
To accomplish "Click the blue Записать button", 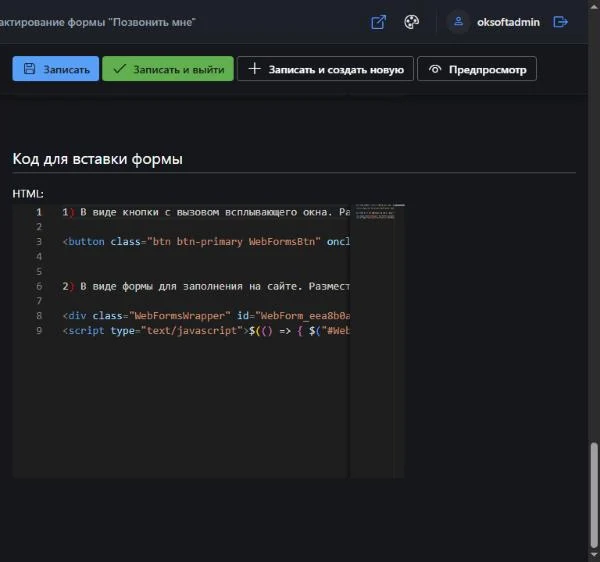I will pyautogui.click(x=55, y=69).
